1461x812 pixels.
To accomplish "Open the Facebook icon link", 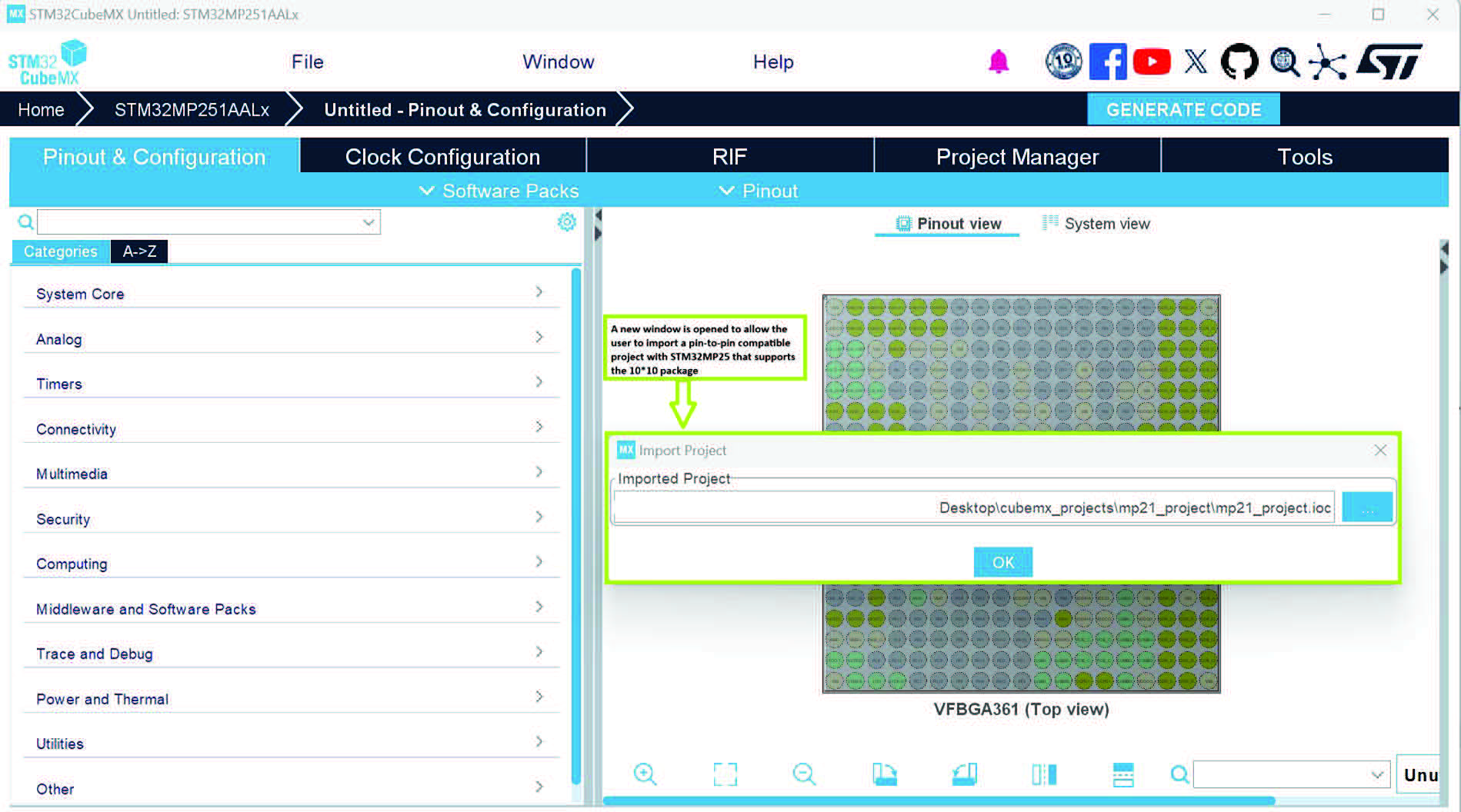I will (1108, 62).
